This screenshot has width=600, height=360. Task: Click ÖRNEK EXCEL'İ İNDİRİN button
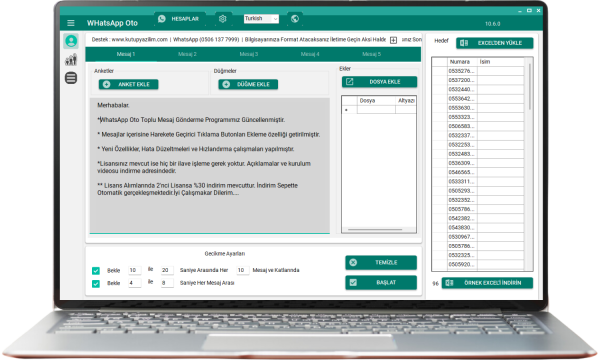487,283
